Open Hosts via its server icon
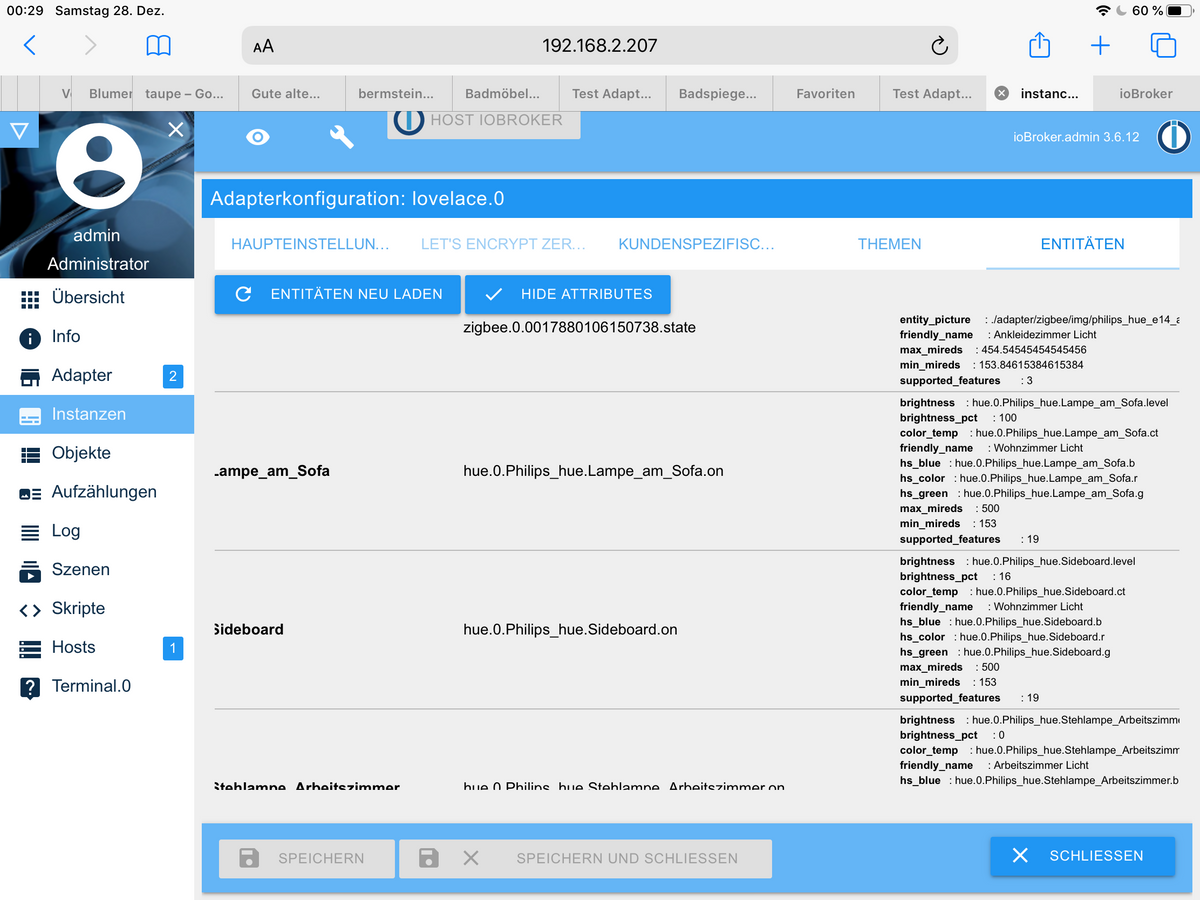Image resolution: width=1200 pixels, height=900 pixels. pos(30,648)
